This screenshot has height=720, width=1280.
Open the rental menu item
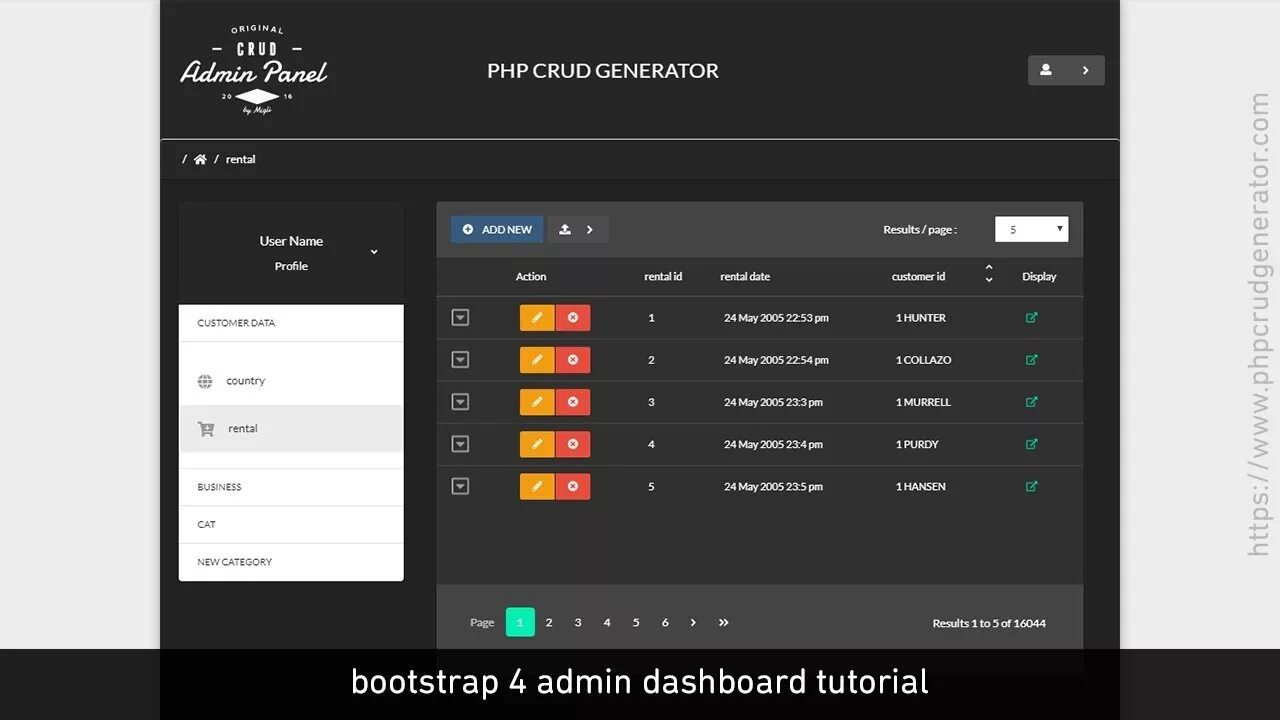[291, 429]
